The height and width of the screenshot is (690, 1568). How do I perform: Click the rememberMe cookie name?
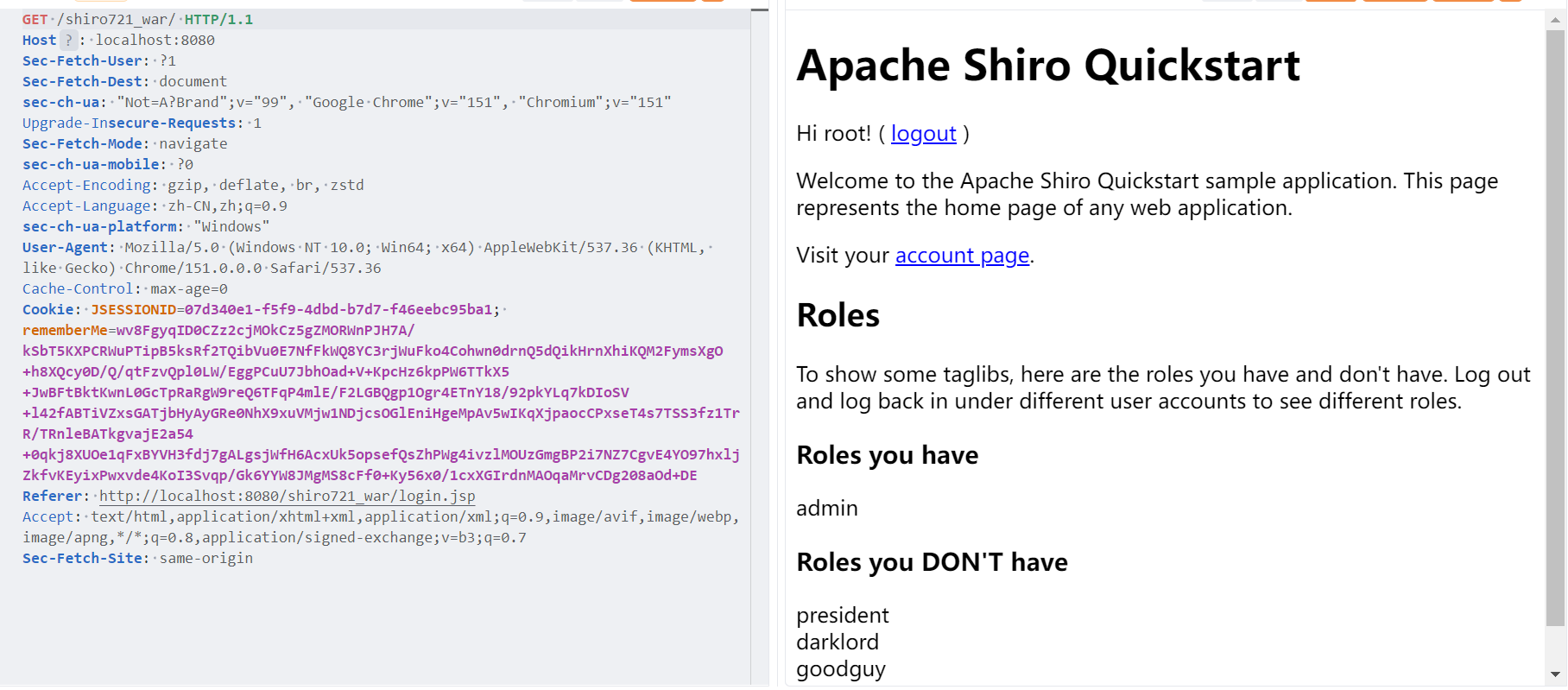click(x=65, y=331)
